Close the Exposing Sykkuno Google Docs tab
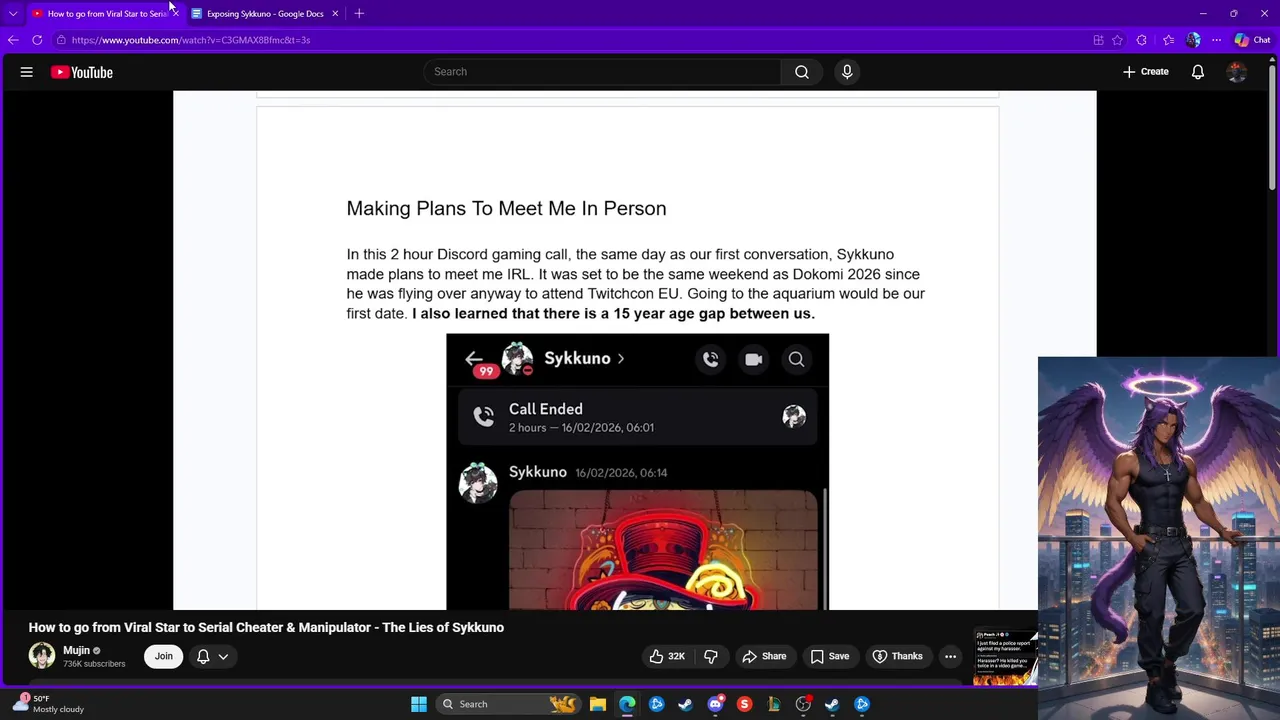 point(335,14)
